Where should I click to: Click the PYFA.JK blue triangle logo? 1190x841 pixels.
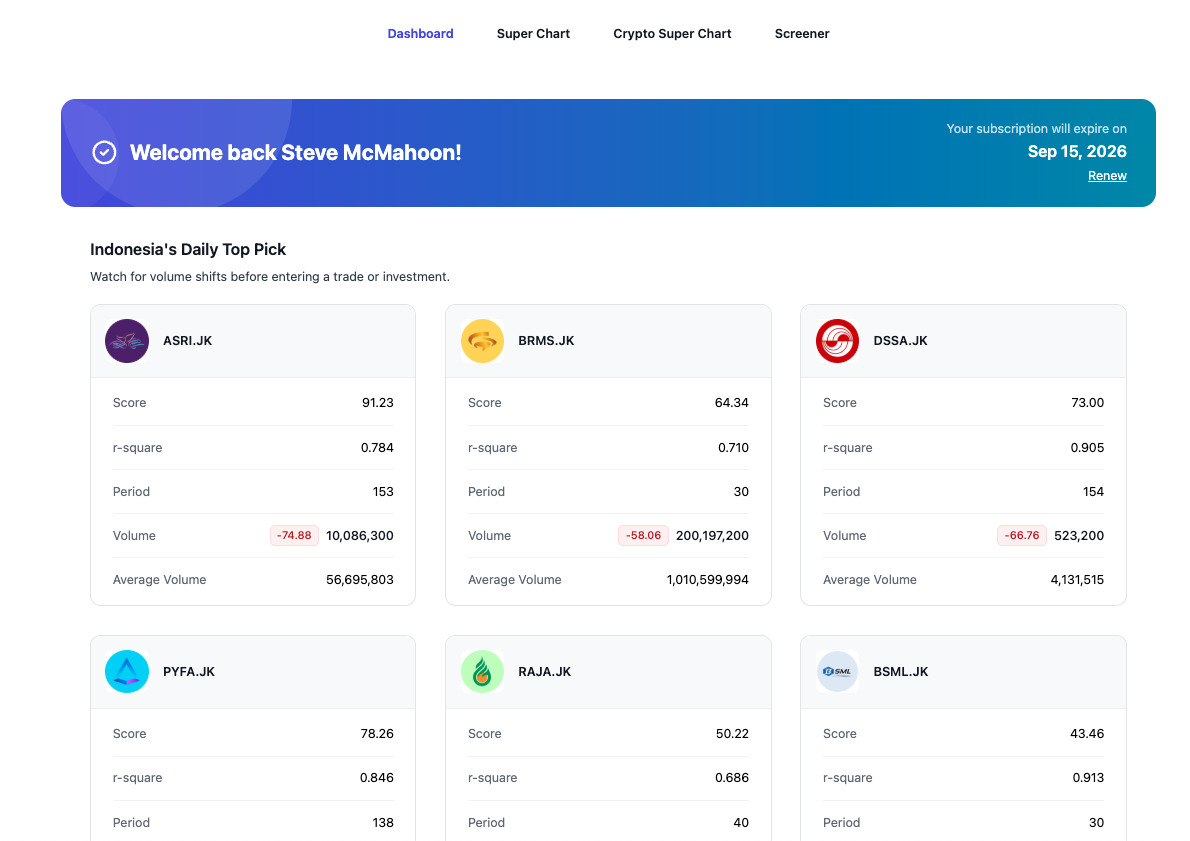click(x=127, y=671)
